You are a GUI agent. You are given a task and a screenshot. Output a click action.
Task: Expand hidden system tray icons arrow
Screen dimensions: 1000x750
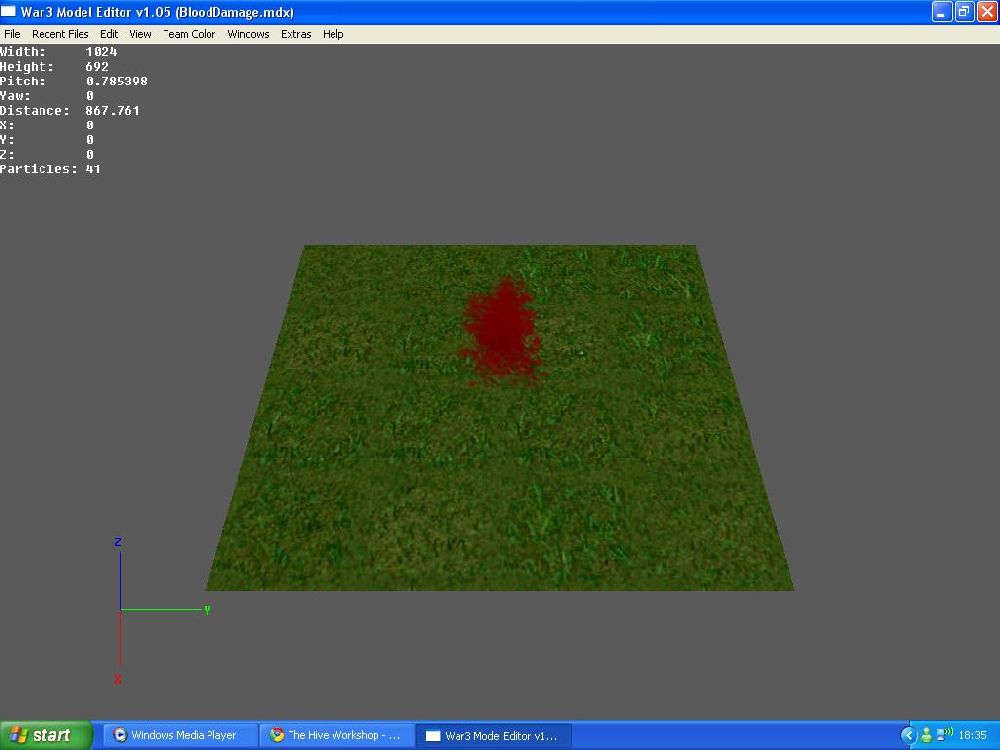[908, 735]
